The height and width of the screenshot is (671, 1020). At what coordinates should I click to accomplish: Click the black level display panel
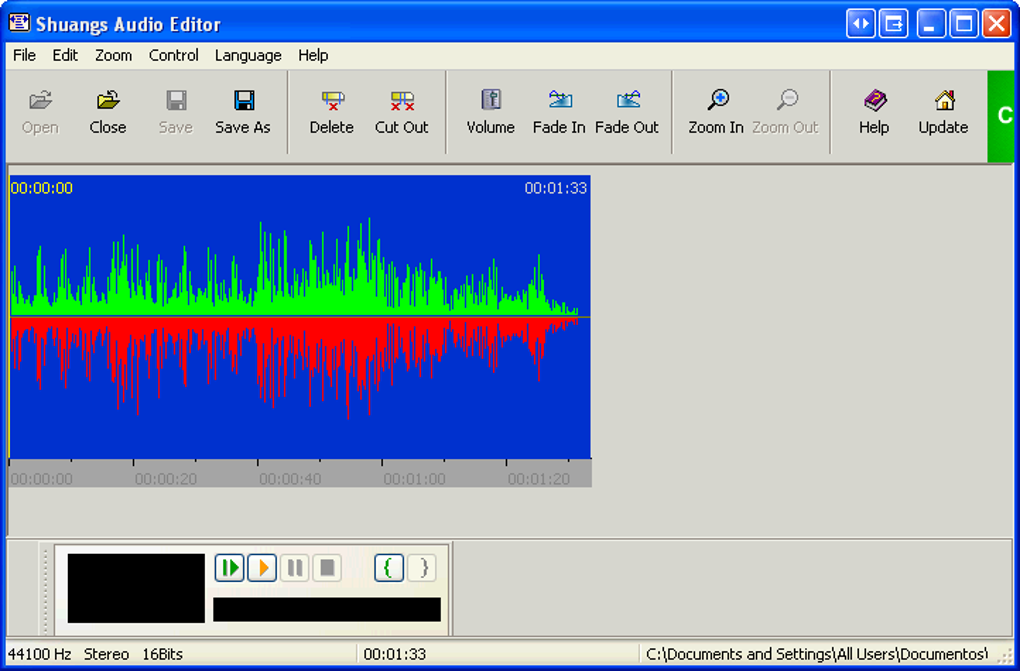(136, 588)
